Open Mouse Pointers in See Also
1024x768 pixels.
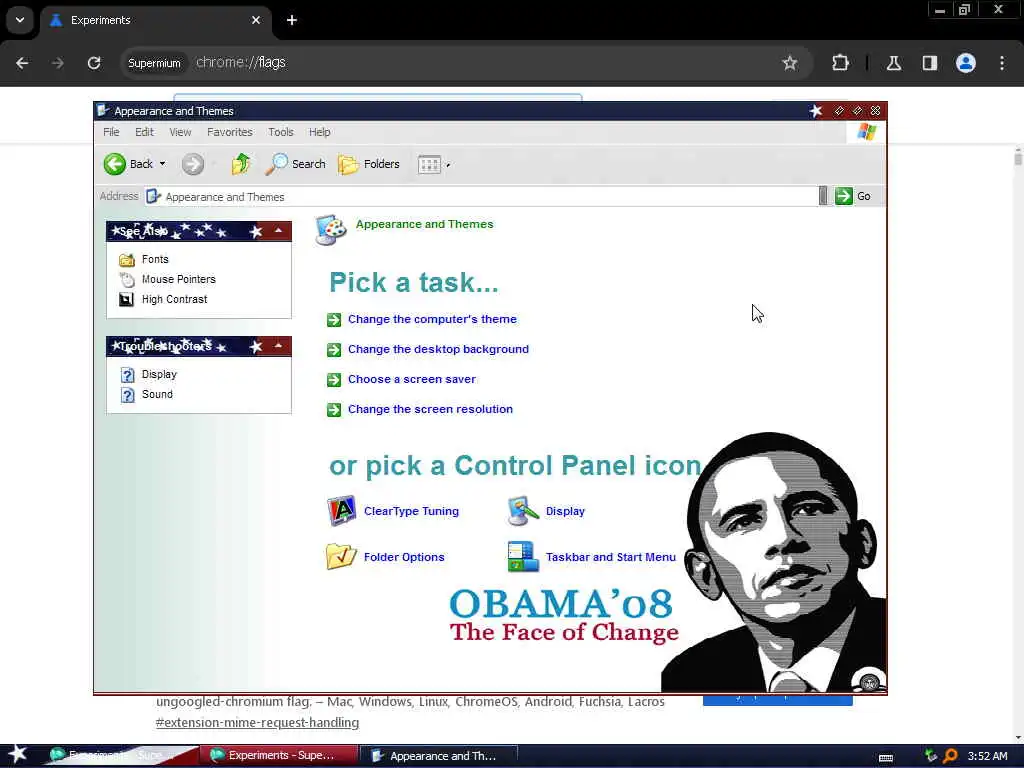[x=178, y=279]
